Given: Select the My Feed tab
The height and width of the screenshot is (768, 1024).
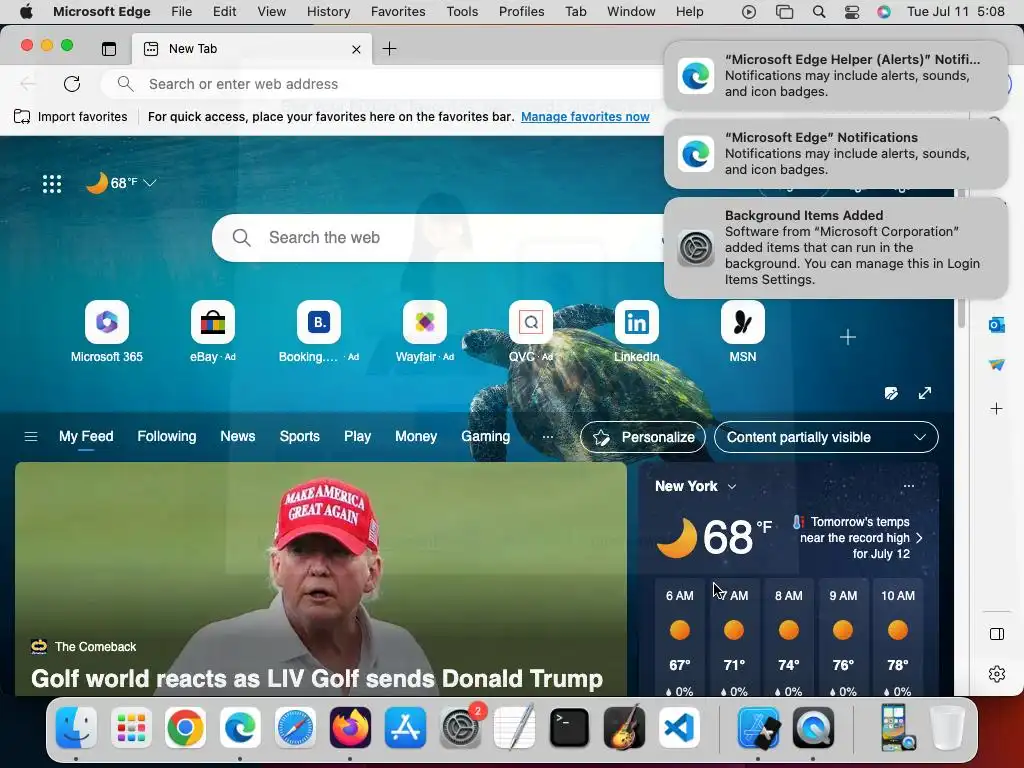Looking at the screenshot, I should [x=86, y=436].
